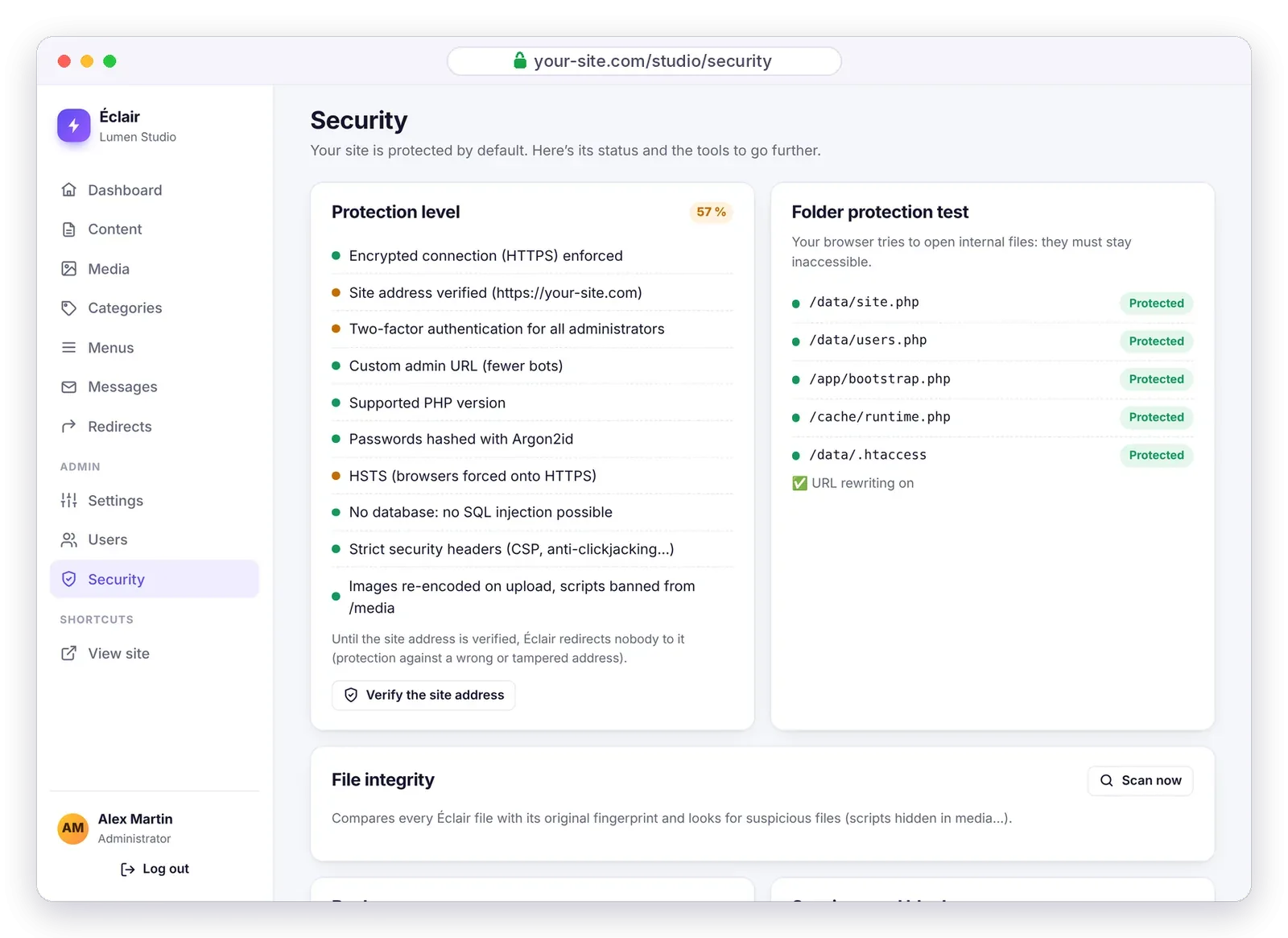Screen dimensions: 1288x938
Task: Click the Media image icon
Action: [x=69, y=269]
